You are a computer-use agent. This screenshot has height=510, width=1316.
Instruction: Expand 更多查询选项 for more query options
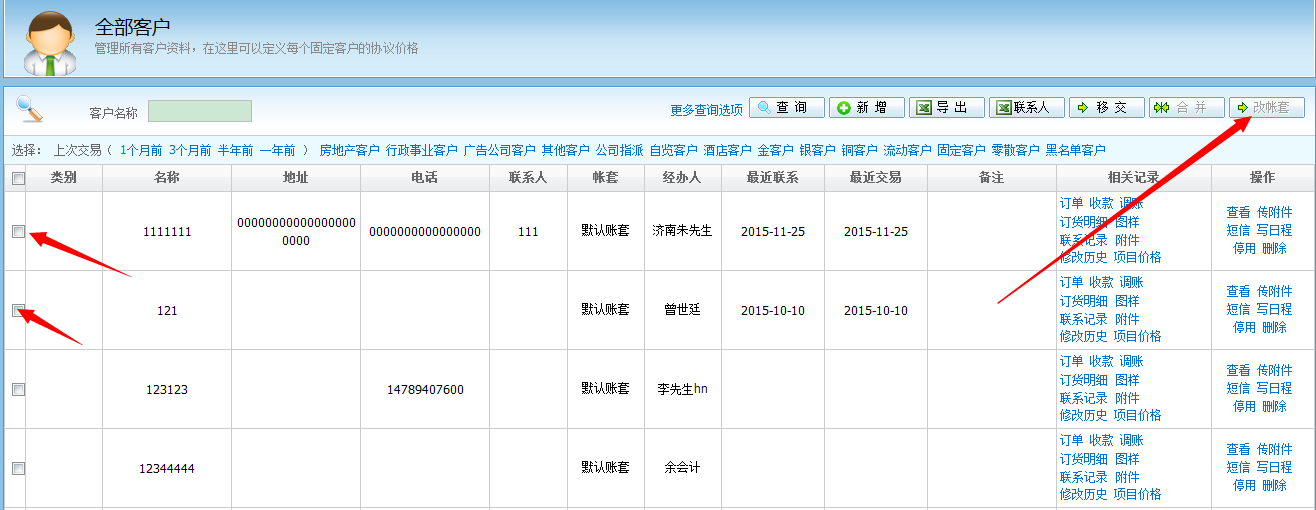[x=706, y=110]
